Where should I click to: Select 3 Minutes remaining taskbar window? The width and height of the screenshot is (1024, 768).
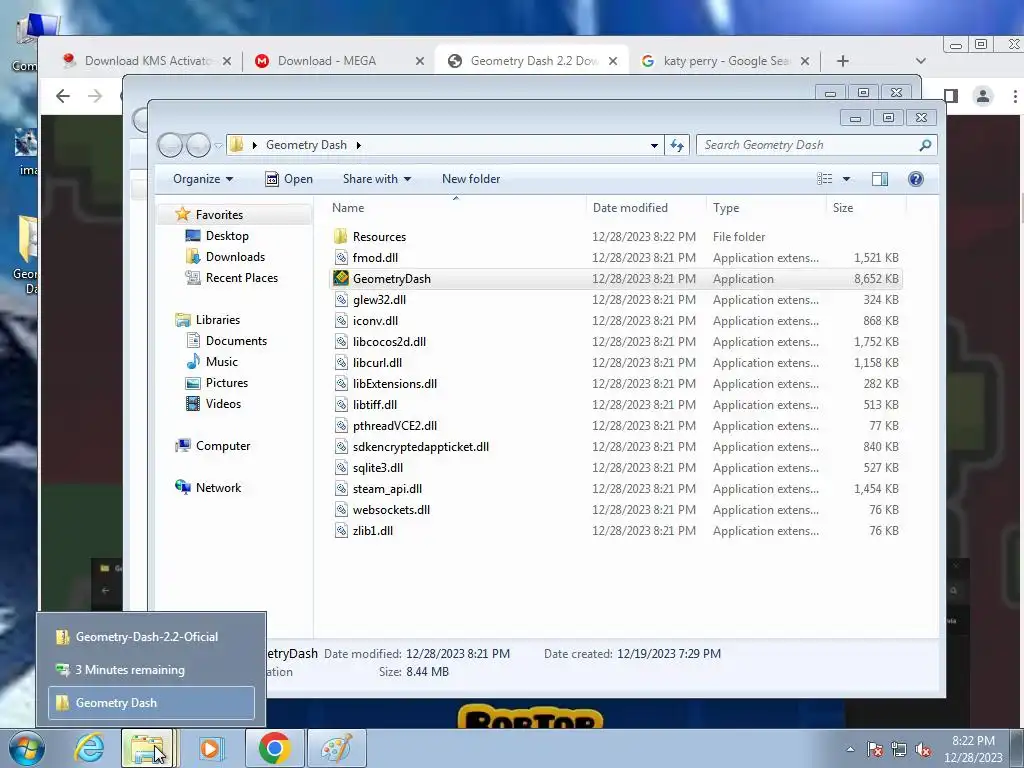[x=152, y=670]
